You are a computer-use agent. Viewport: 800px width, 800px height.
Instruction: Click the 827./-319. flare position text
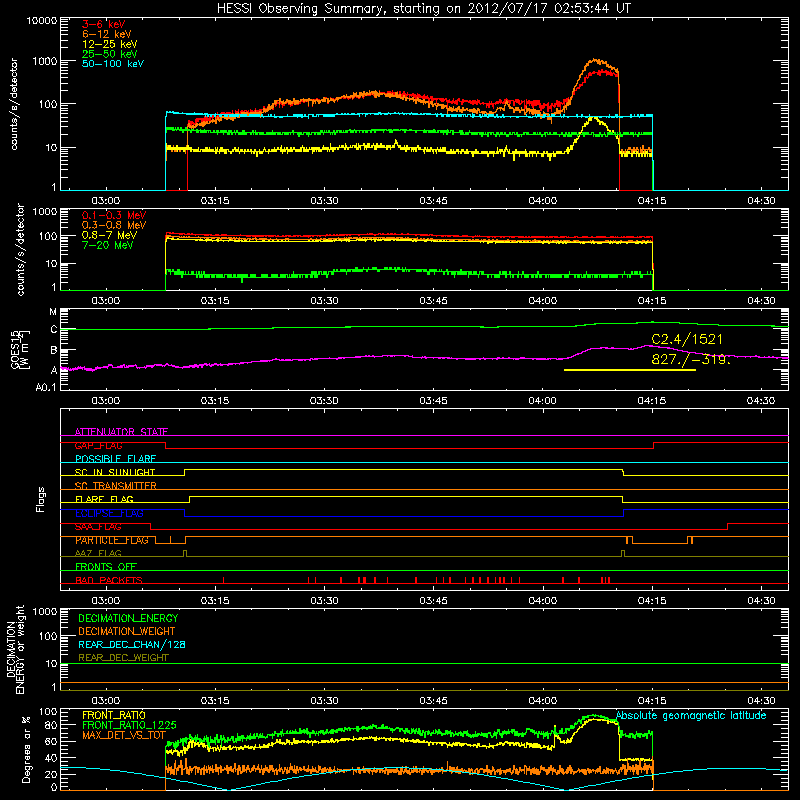[690, 359]
